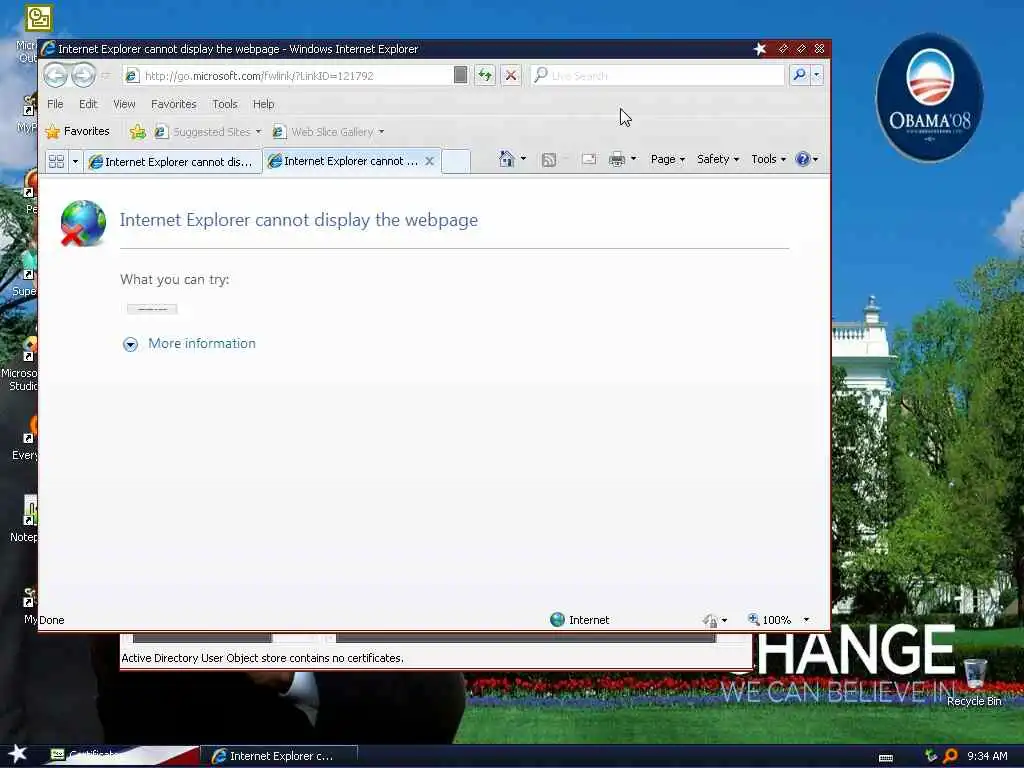Open Recycle Bin desktop icon
This screenshot has width=1024, height=768.
point(974,682)
